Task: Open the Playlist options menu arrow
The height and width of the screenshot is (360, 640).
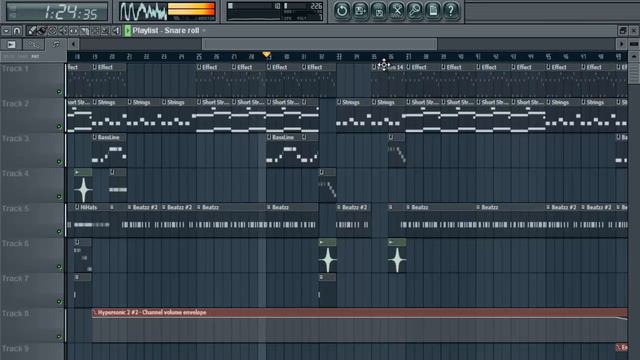Action: (6, 31)
